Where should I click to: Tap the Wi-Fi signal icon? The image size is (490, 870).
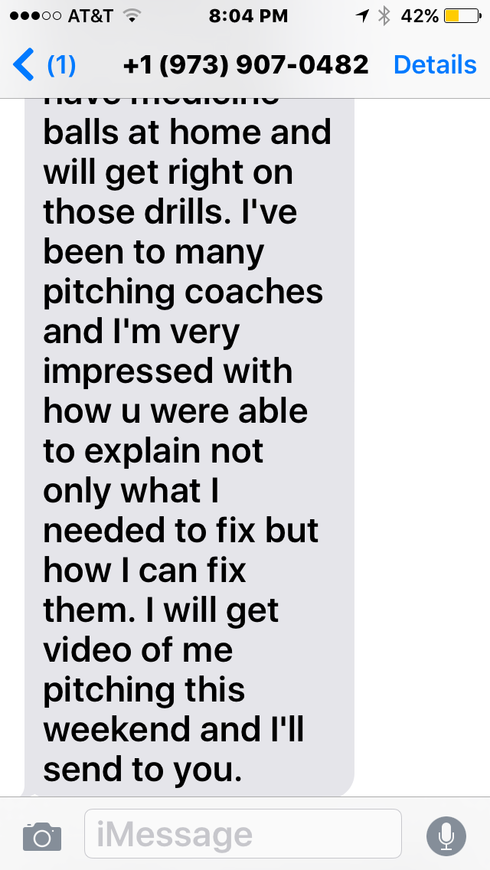(x=132, y=16)
